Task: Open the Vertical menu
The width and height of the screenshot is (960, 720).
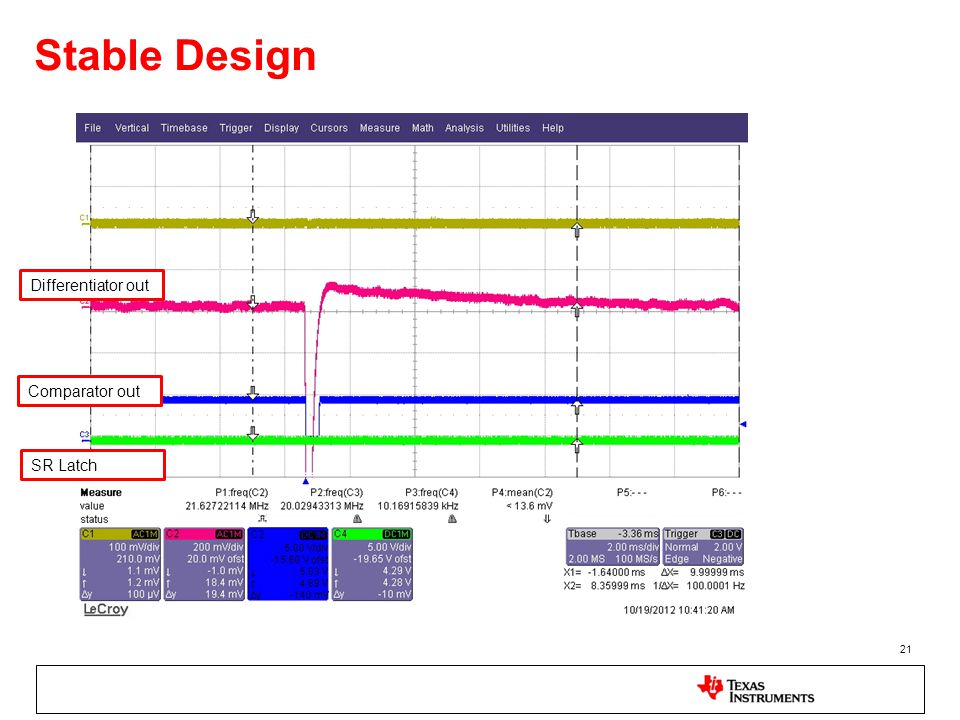Action: click(x=132, y=128)
